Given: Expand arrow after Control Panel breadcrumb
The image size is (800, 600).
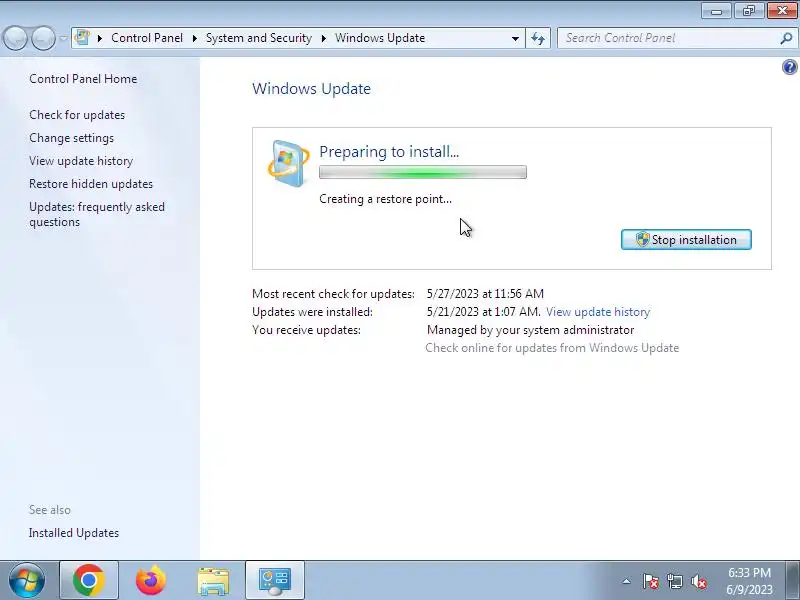Looking at the screenshot, I should click(194, 38).
